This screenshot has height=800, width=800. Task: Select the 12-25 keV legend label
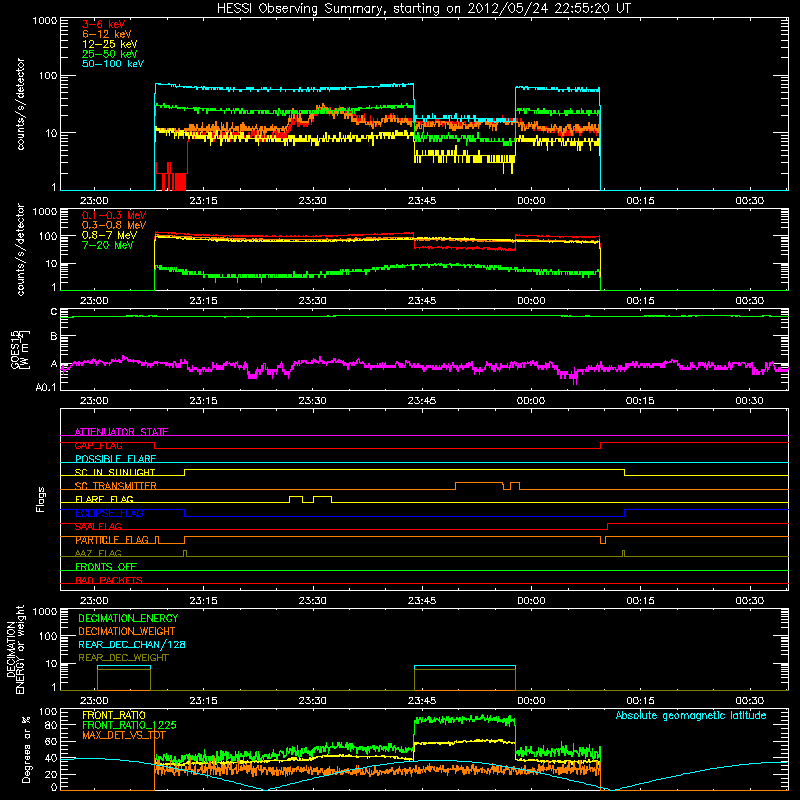tap(110, 44)
